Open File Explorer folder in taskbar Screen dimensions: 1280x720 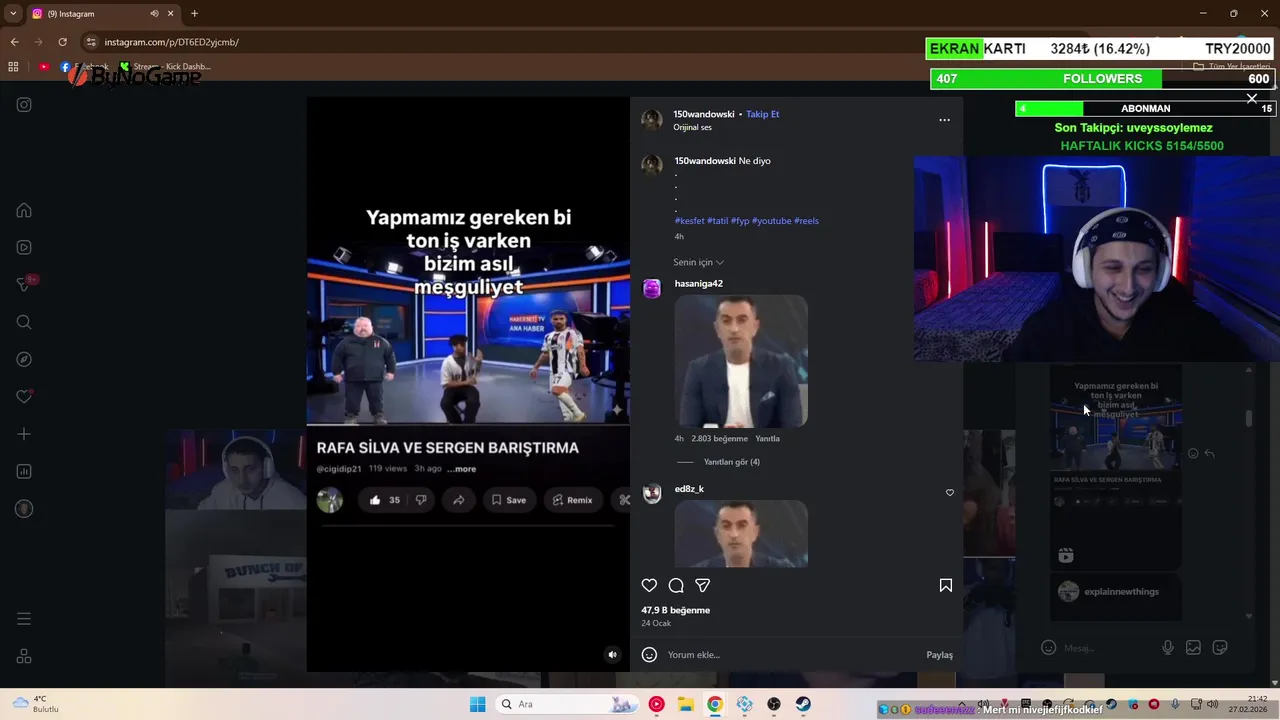point(686,704)
